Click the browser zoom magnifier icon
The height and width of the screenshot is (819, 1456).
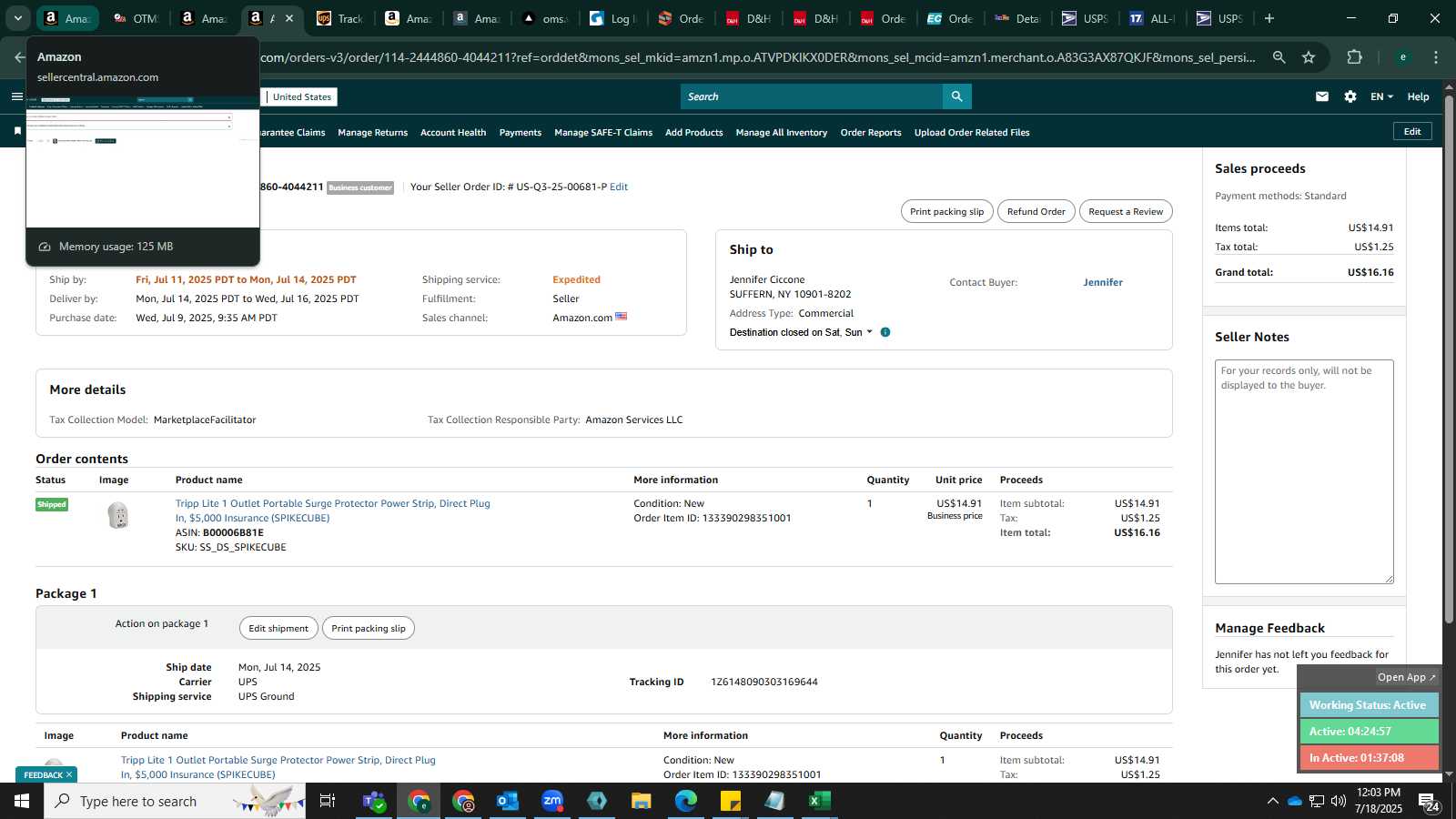(1279, 57)
